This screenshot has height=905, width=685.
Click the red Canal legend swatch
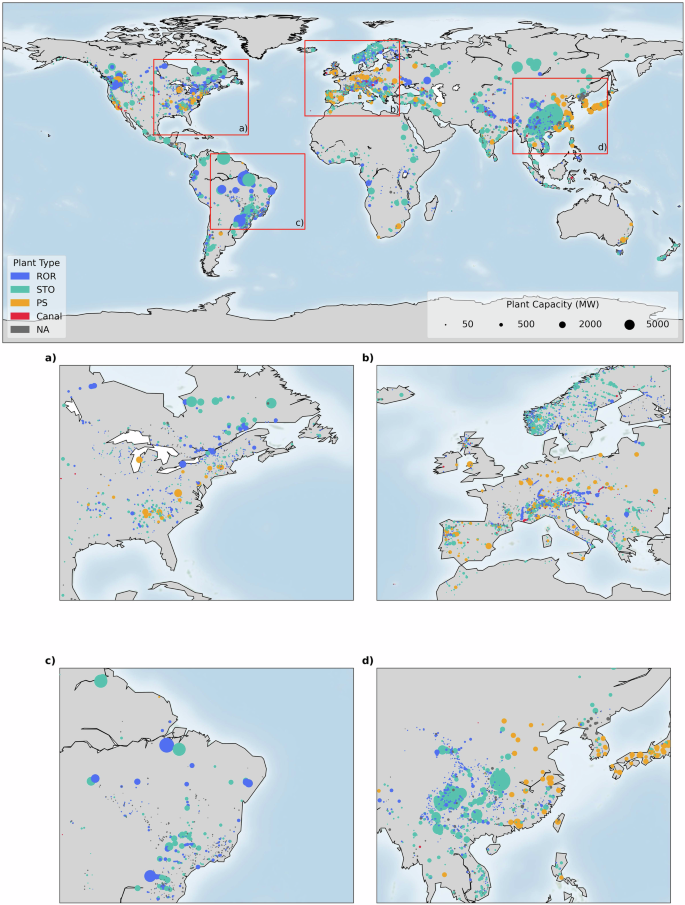pos(19,316)
